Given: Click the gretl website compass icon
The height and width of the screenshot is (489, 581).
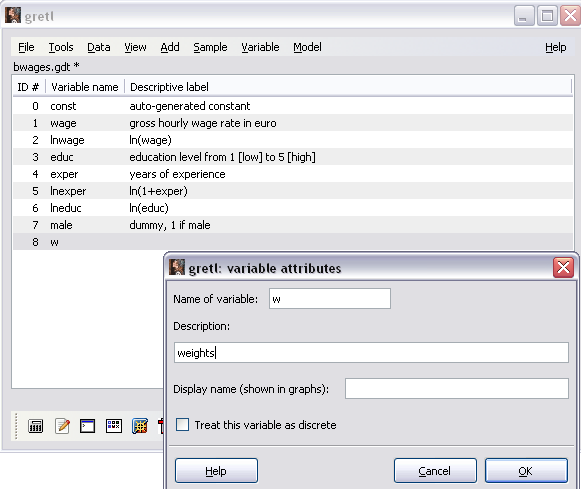Looking at the screenshot, I should tap(140, 426).
